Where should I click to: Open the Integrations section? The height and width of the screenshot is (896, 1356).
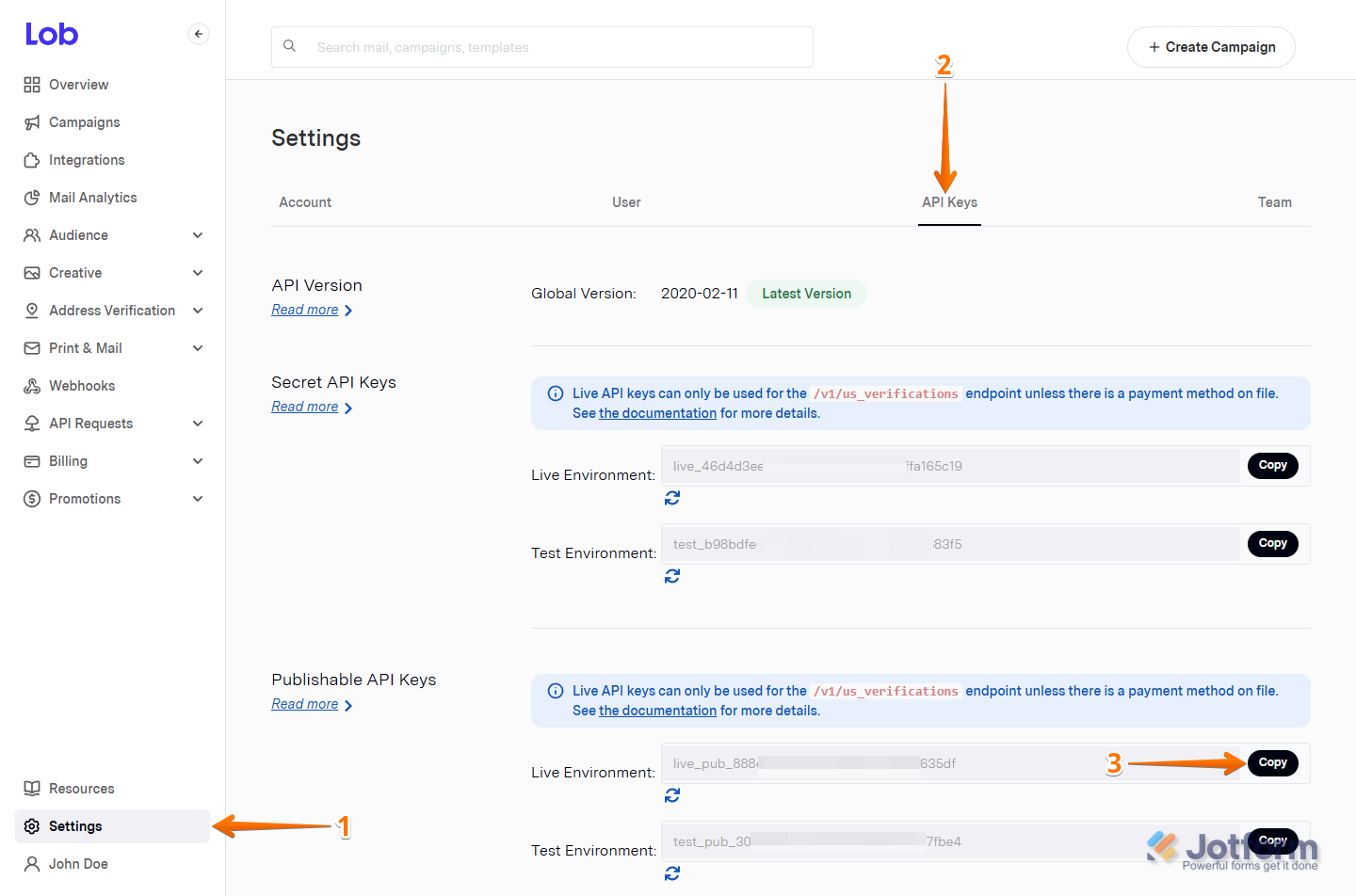(87, 159)
